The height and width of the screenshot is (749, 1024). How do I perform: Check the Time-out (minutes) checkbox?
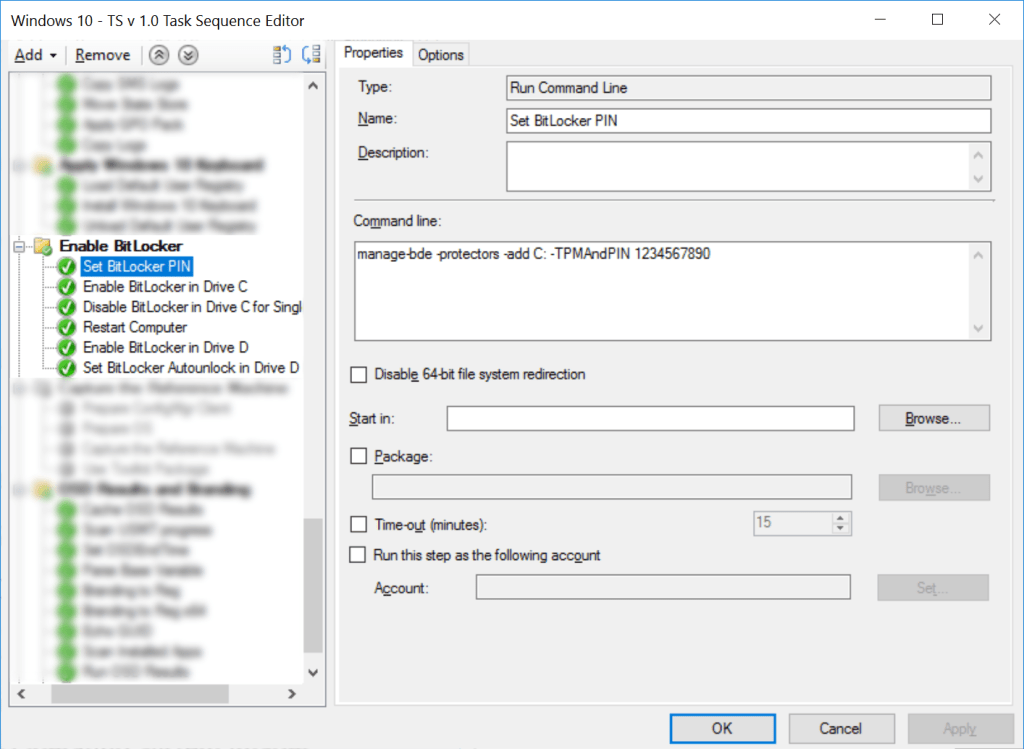pos(357,525)
